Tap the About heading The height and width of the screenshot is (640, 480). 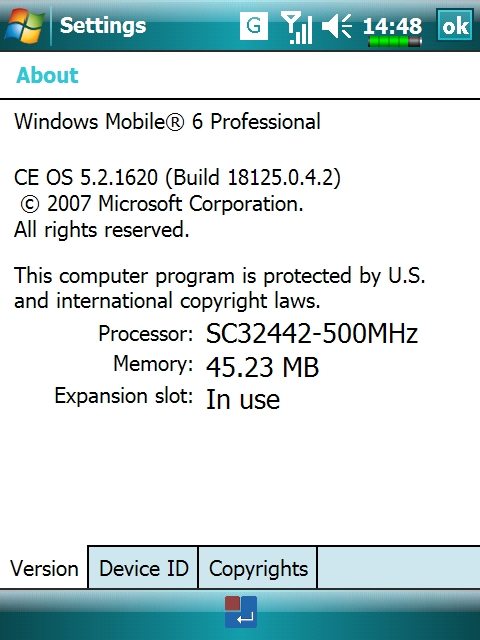point(47,75)
